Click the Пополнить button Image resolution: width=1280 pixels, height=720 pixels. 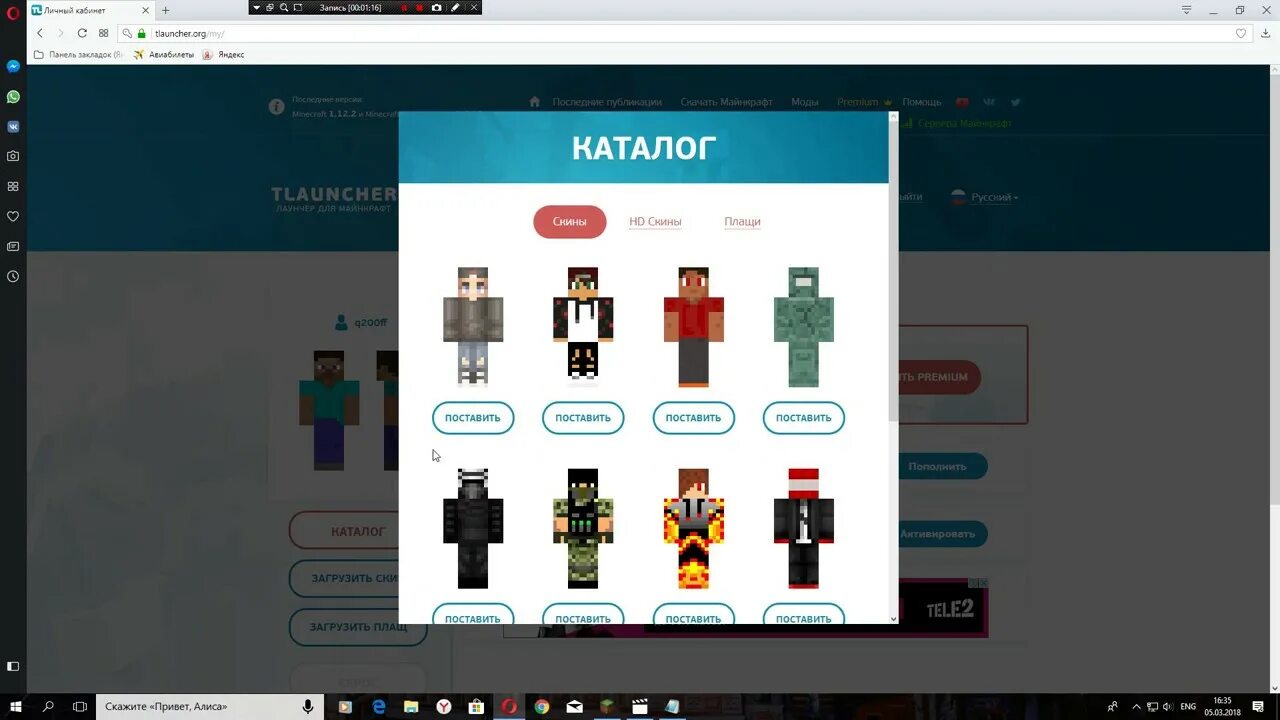pyautogui.click(x=938, y=466)
